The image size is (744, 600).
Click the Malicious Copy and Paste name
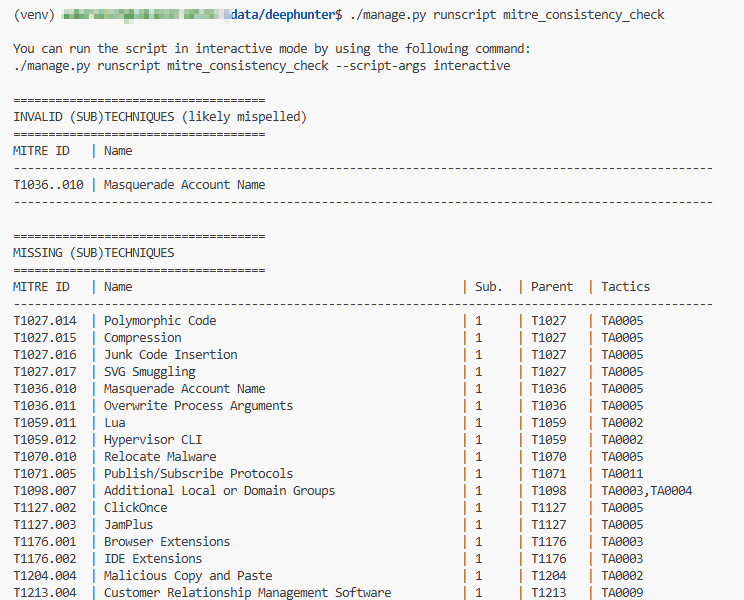pos(188,576)
